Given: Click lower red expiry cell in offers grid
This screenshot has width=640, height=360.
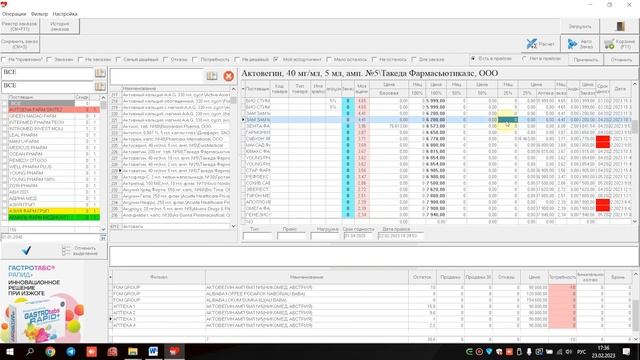Looking at the screenshot, I should [x=602, y=205].
